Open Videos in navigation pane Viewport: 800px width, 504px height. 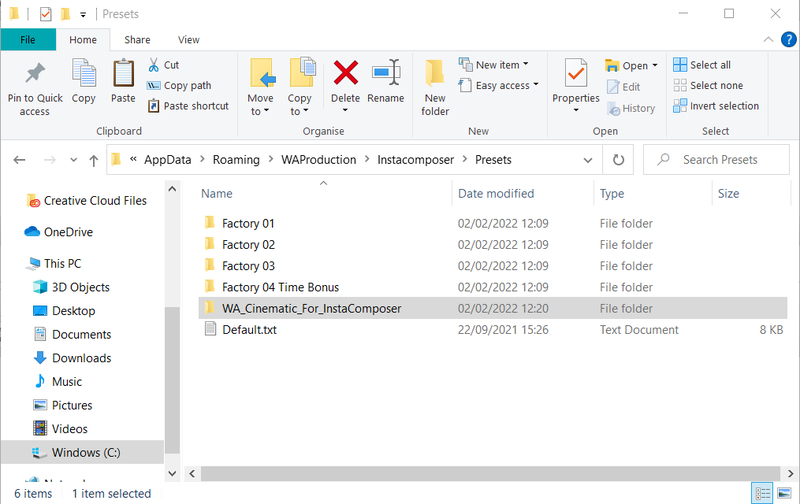pyautogui.click(x=60, y=429)
